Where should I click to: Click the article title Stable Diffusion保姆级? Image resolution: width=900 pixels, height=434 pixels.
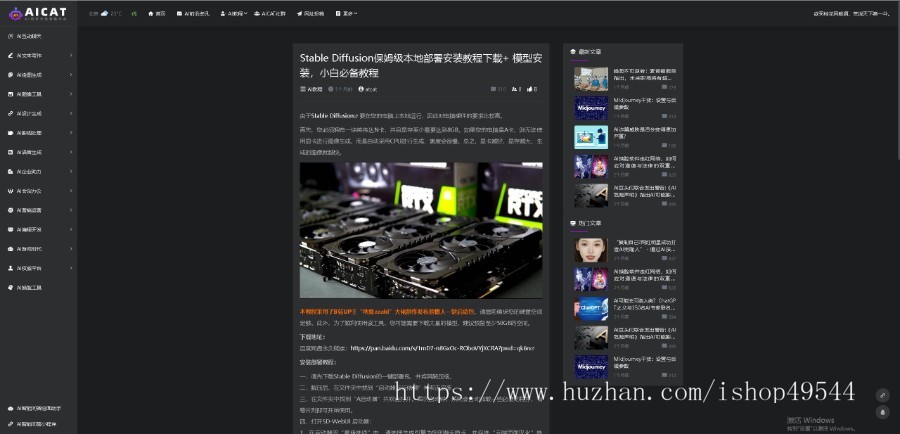pyautogui.click(x=421, y=65)
